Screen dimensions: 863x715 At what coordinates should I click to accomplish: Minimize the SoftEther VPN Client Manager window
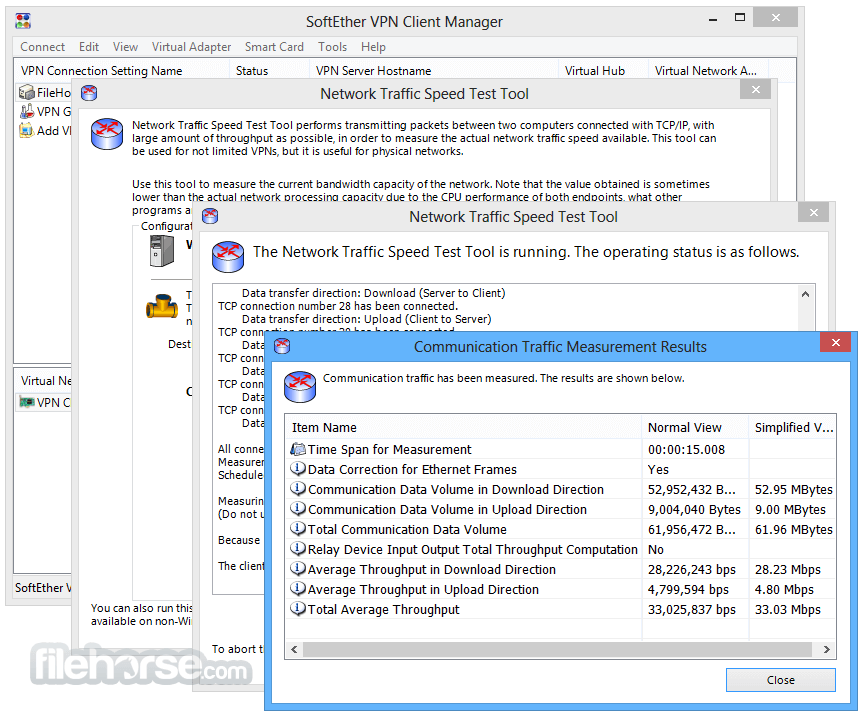point(713,19)
